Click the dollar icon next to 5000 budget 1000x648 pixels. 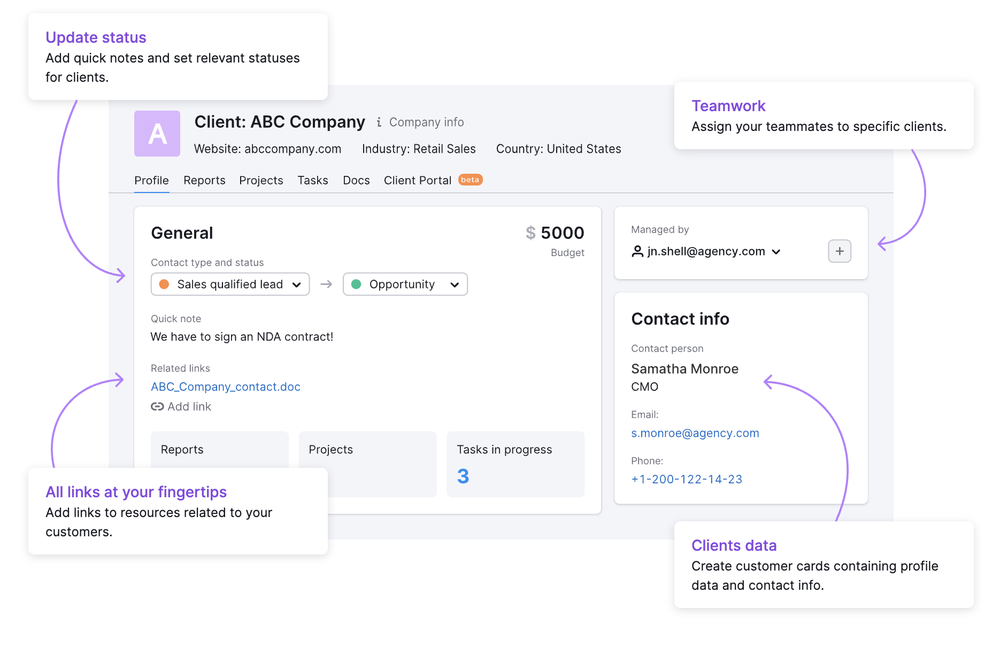529,232
